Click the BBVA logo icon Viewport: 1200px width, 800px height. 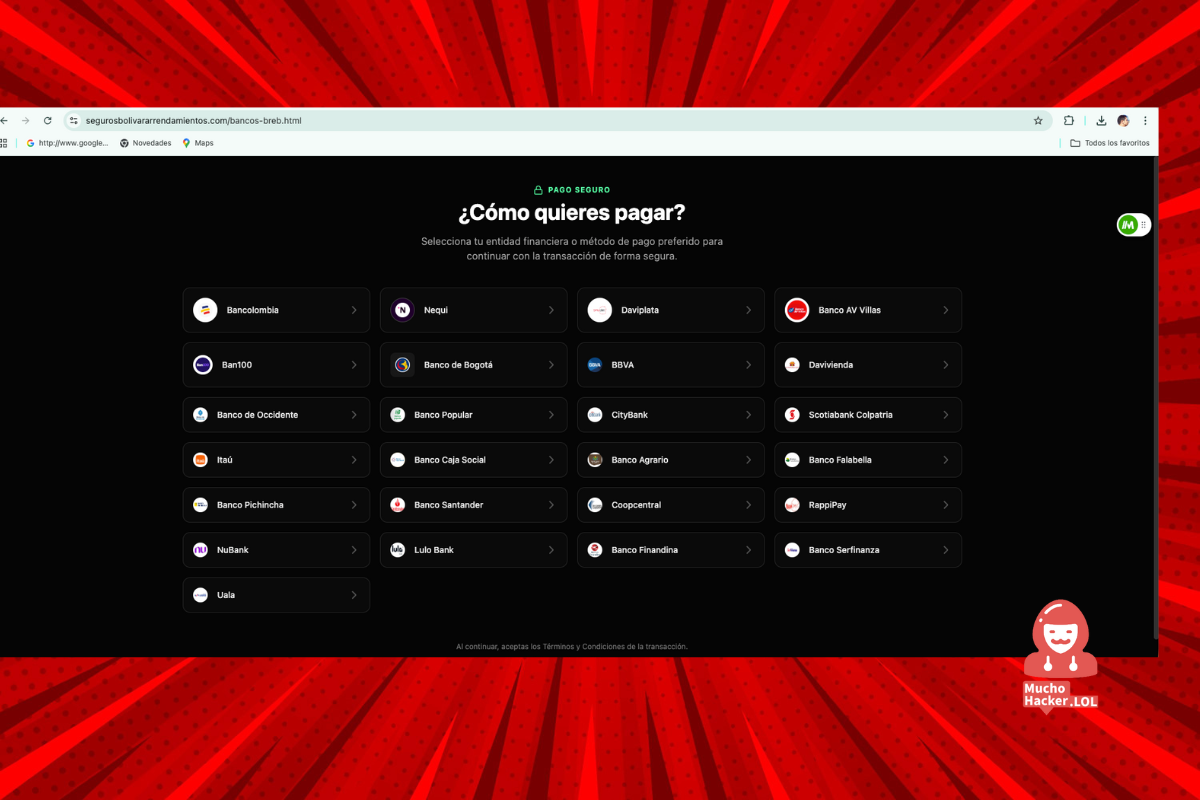coord(595,365)
